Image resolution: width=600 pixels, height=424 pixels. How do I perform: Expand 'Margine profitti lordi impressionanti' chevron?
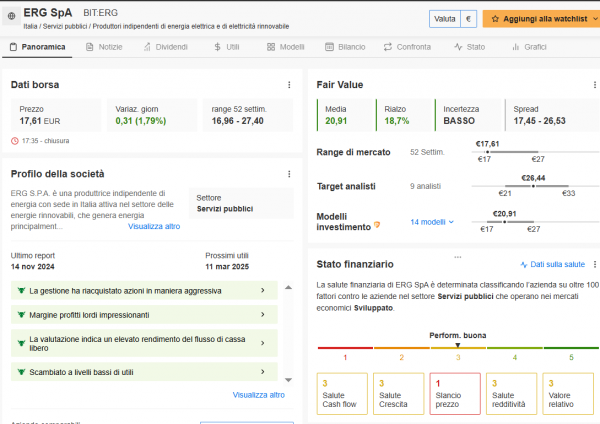tap(262, 315)
